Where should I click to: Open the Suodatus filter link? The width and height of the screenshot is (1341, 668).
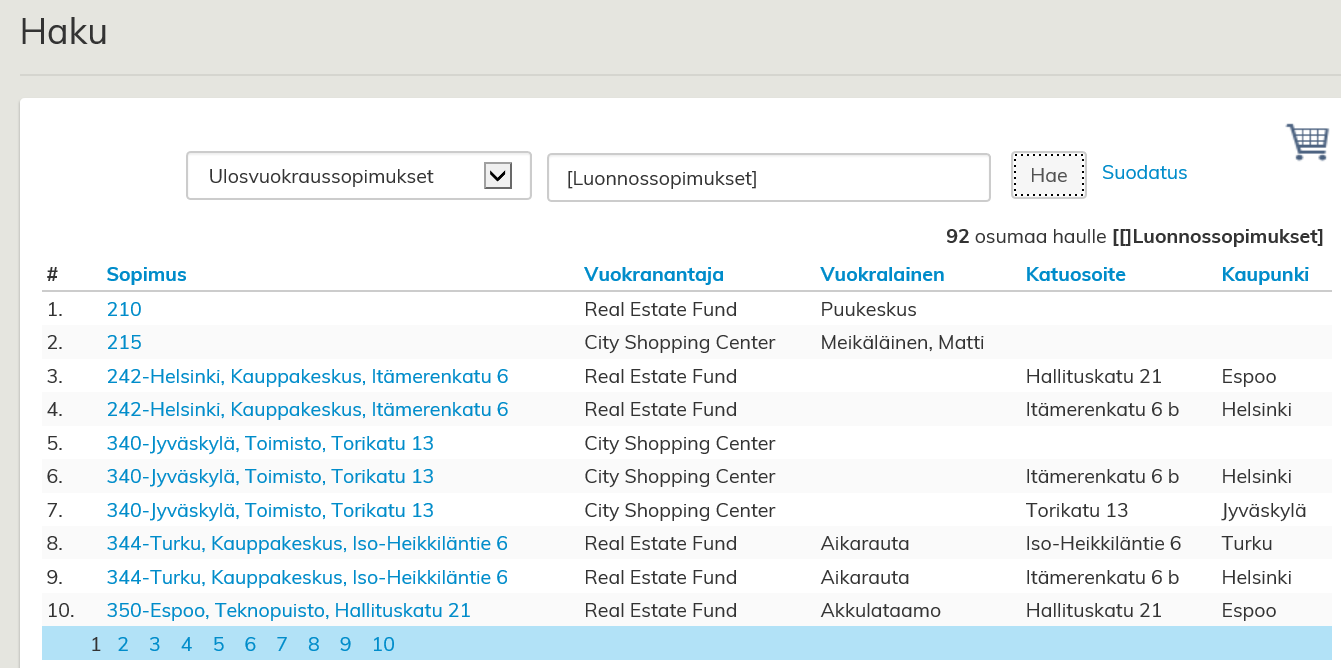pos(1144,173)
